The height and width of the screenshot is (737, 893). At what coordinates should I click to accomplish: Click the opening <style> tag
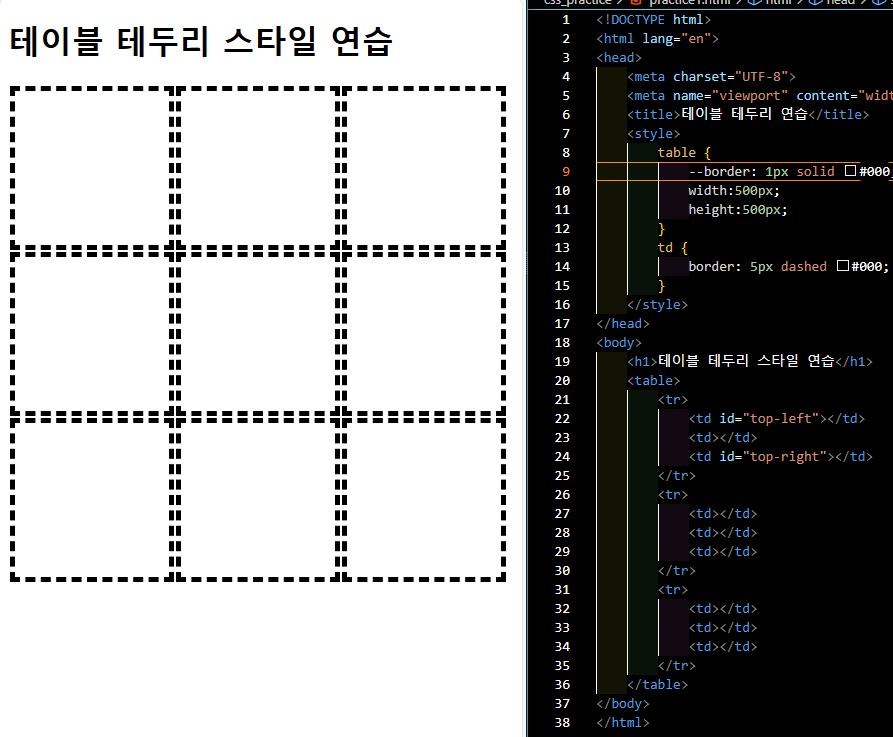point(653,133)
